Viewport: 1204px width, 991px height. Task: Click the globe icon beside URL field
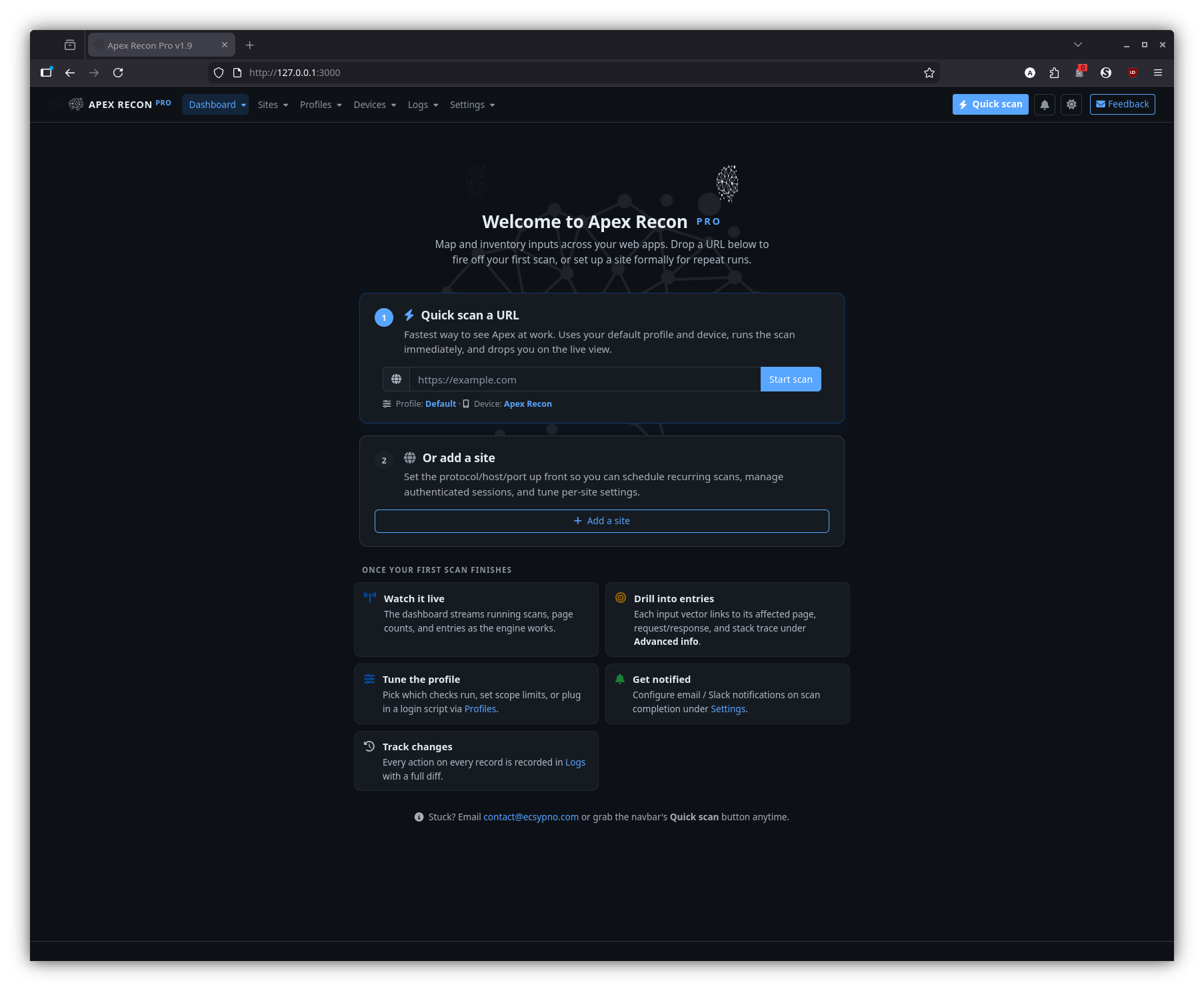[396, 379]
